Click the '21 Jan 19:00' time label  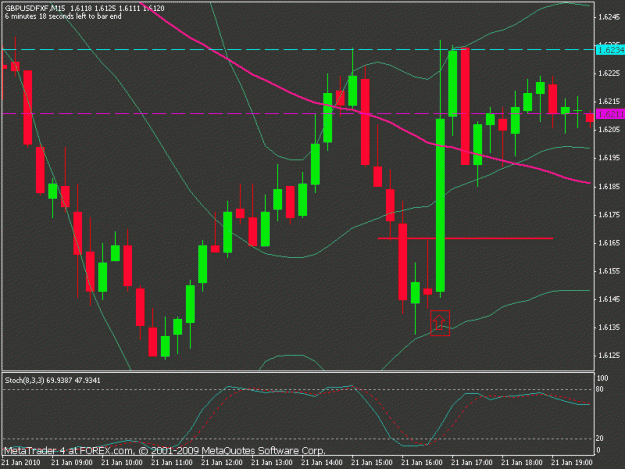point(572,463)
